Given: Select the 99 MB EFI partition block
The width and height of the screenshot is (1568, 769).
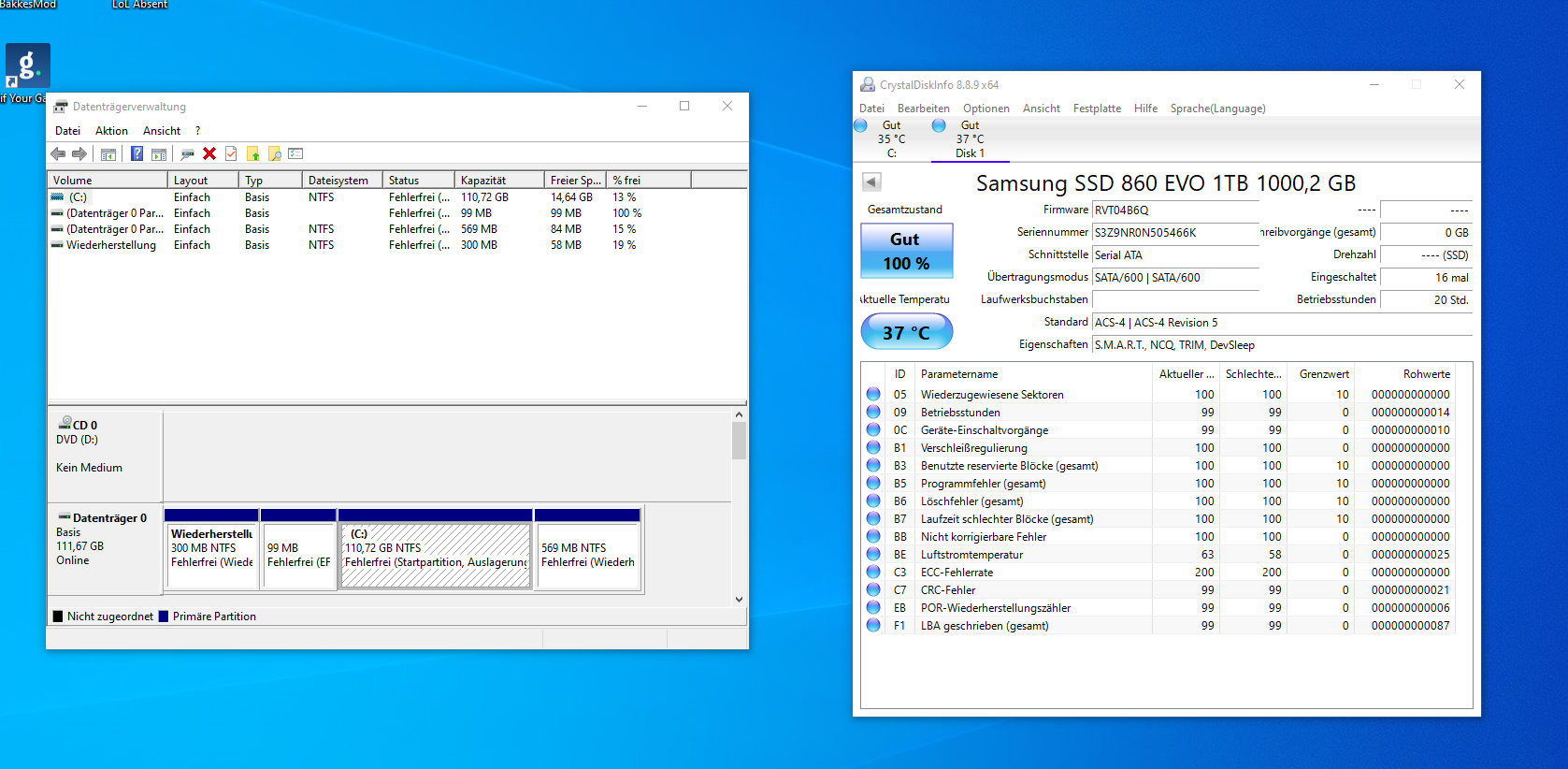Looking at the screenshot, I should (298, 549).
